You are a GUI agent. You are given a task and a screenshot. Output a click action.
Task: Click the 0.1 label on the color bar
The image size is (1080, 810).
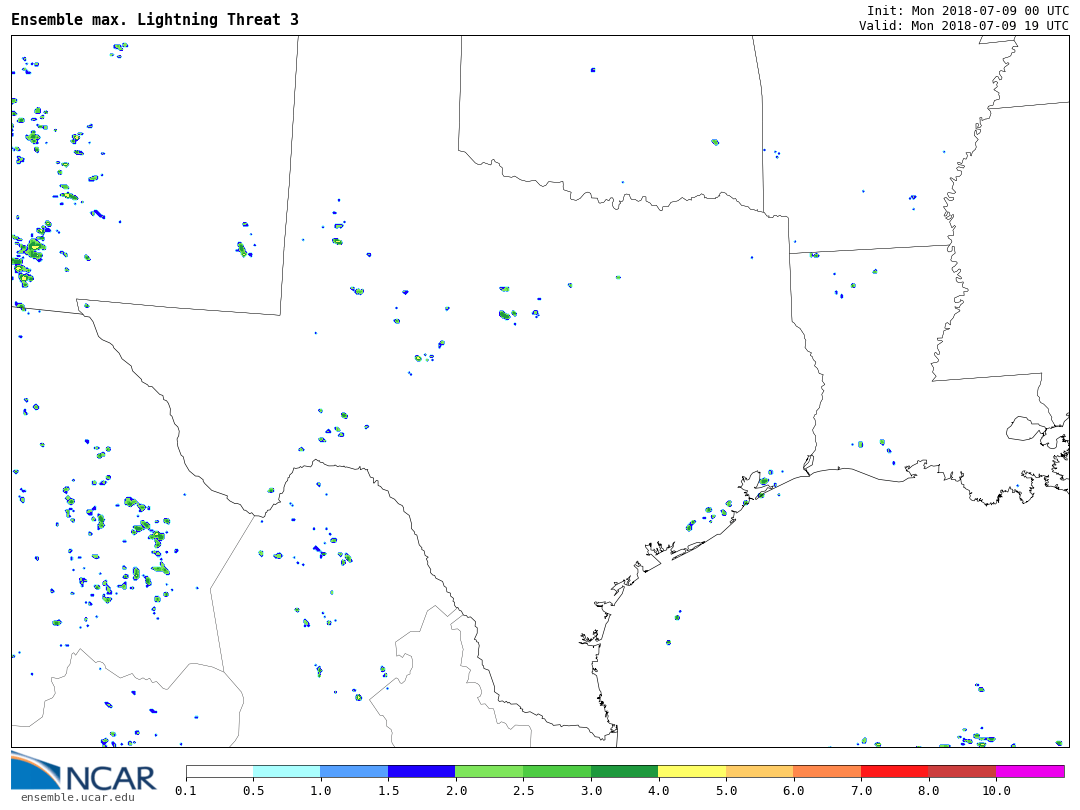coord(186,791)
